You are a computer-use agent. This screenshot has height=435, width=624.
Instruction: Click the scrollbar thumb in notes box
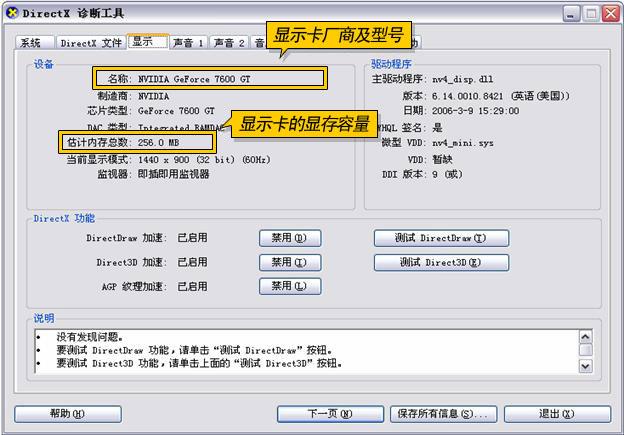pyautogui.click(x=585, y=350)
